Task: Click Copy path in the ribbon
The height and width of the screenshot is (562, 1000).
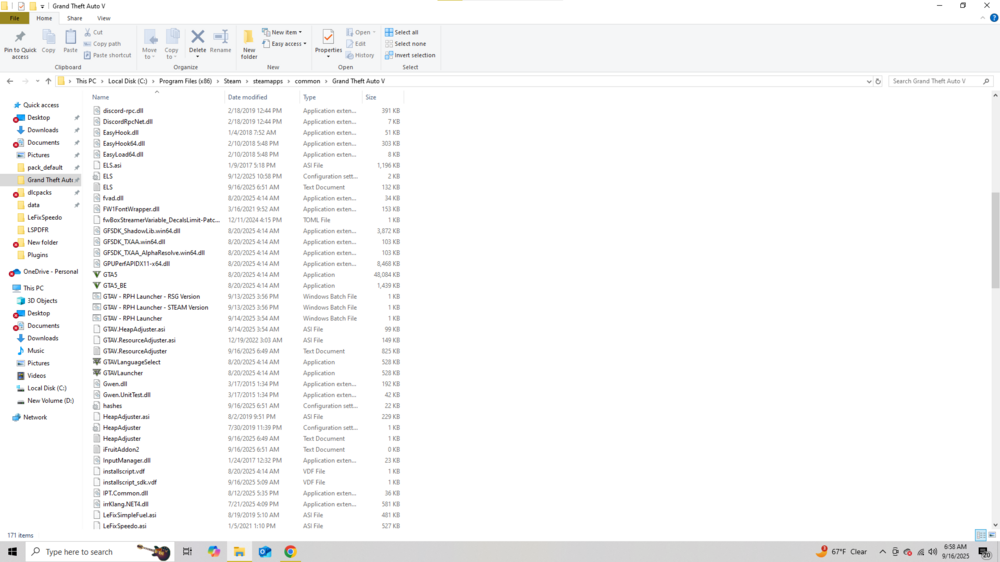Action: pos(102,44)
